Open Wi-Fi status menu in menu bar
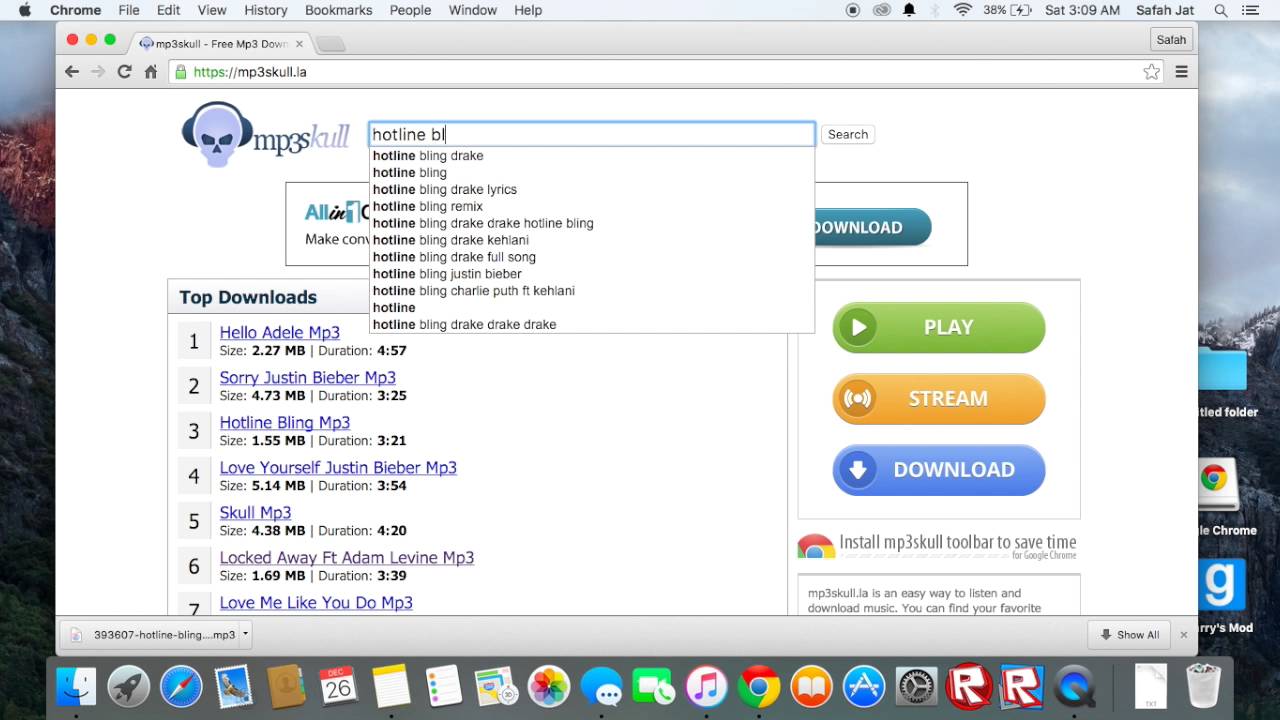This screenshot has height=720, width=1280. [963, 10]
